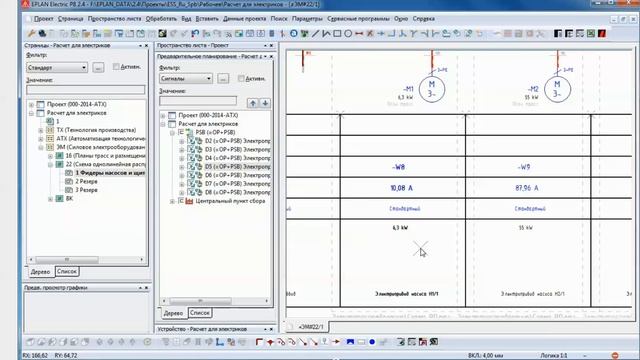The image size is (640, 360).
Task: Click the M1 motor symbol in the drawing
Action: [x=432, y=89]
